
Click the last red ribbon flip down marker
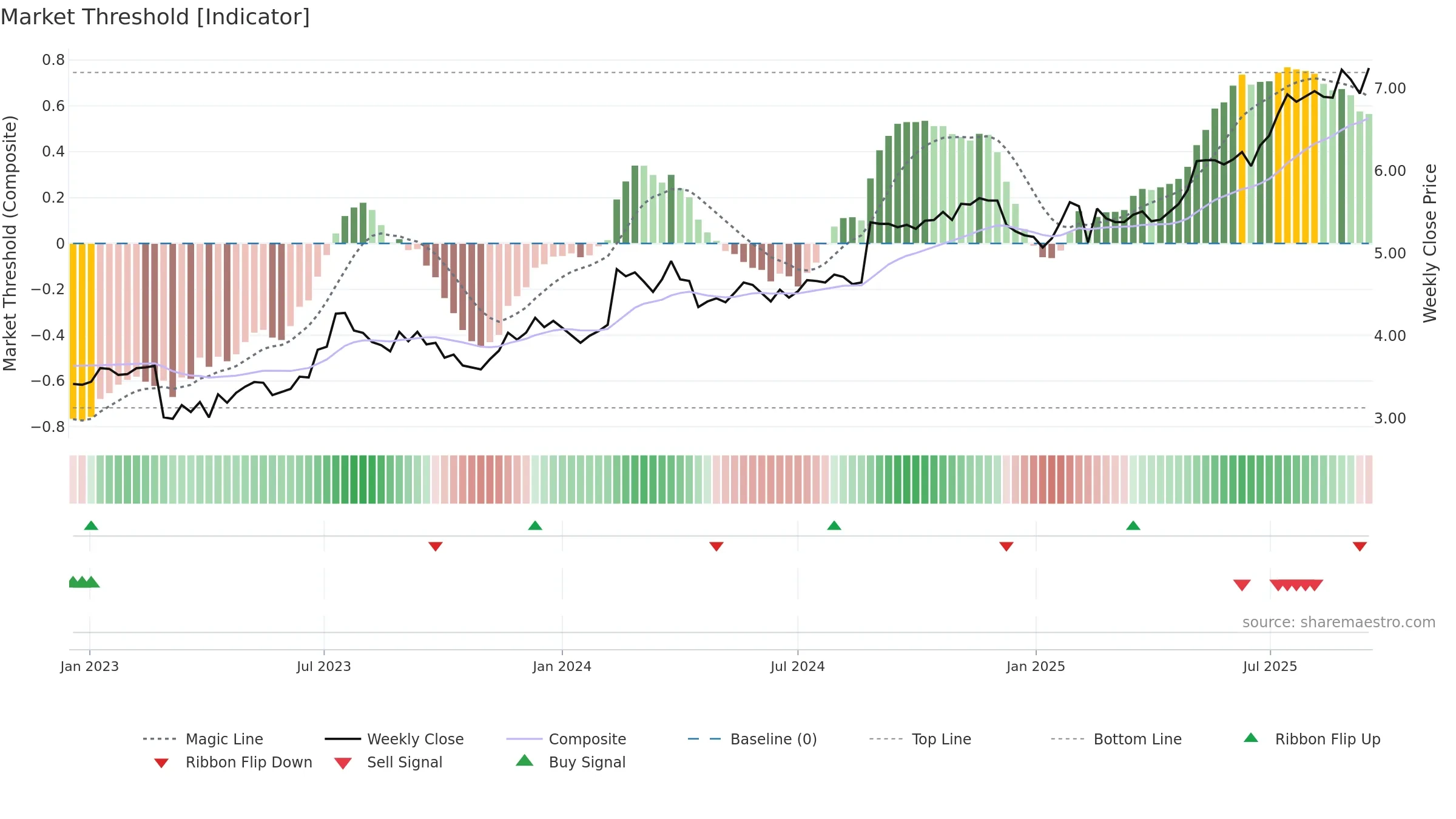coord(1360,547)
